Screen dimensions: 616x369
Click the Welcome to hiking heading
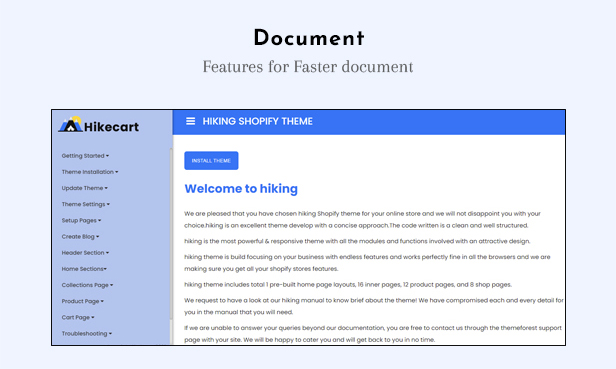(241, 189)
